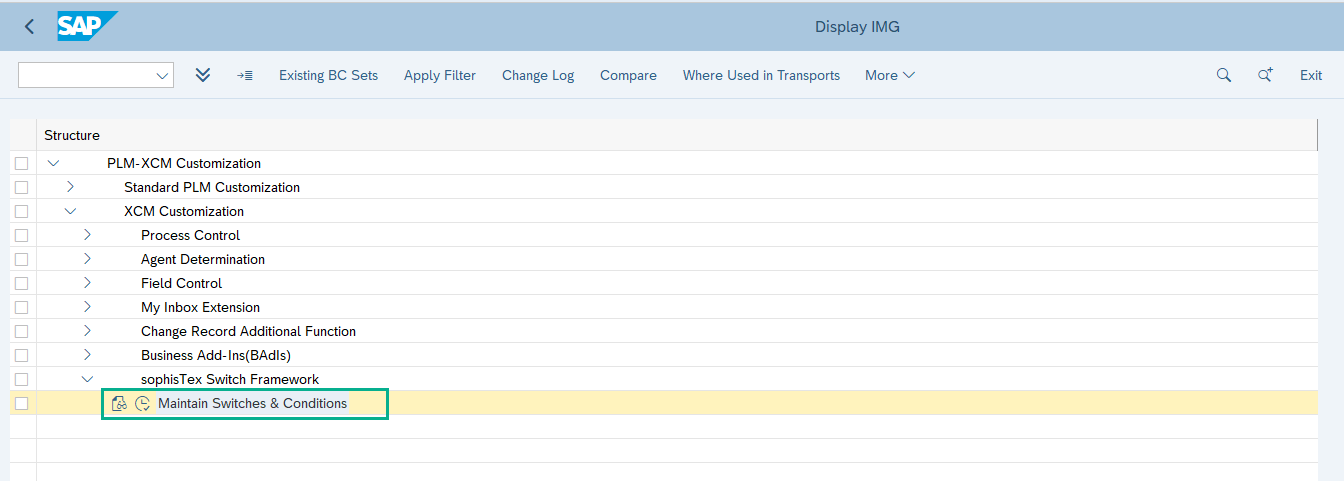Click the command field input box
Image resolution: width=1344 pixels, height=481 pixels.
(85, 75)
